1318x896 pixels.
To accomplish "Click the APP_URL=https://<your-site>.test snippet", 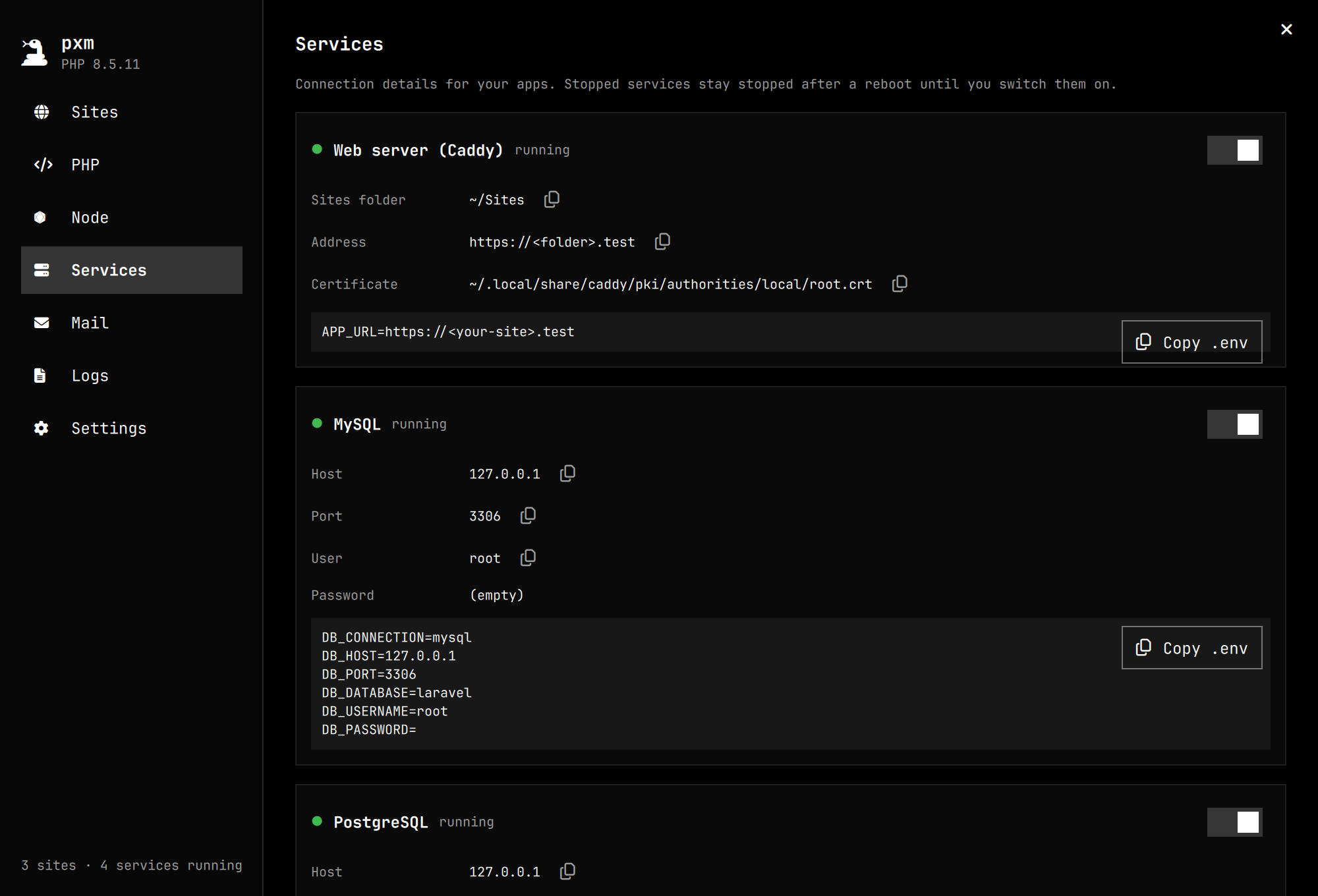I will [x=448, y=332].
